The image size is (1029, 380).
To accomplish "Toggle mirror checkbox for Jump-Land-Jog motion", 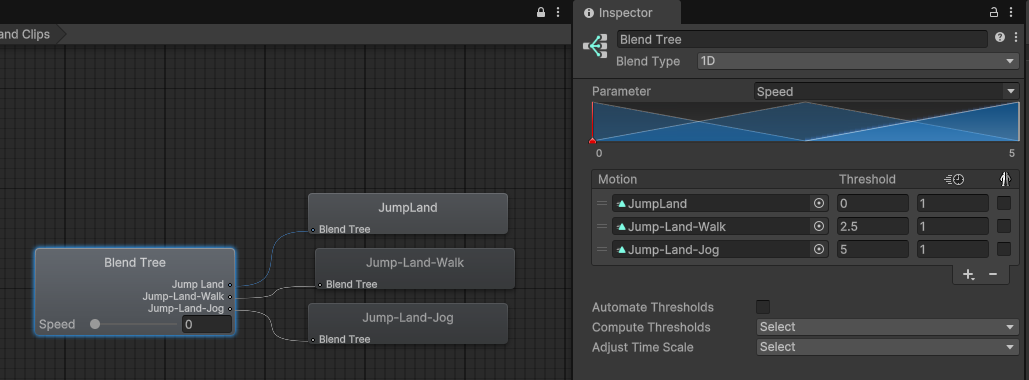I will point(1004,249).
